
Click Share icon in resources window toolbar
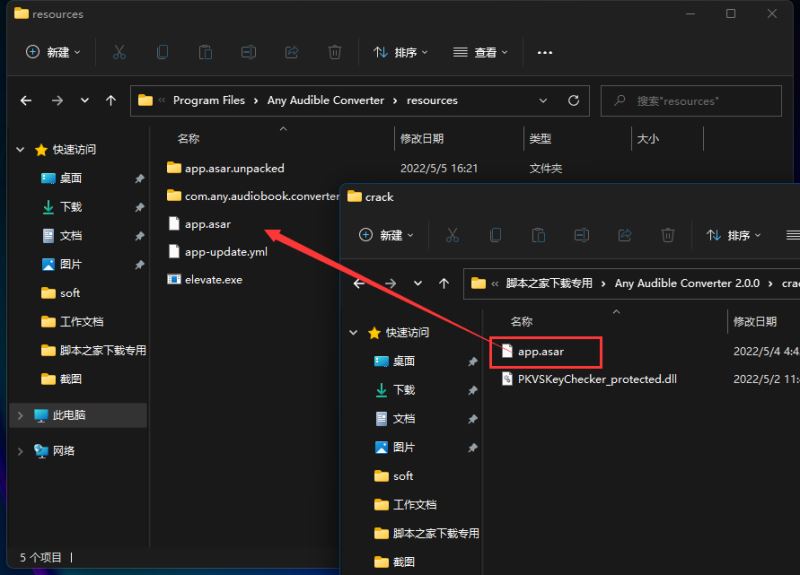[x=291, y=52]
